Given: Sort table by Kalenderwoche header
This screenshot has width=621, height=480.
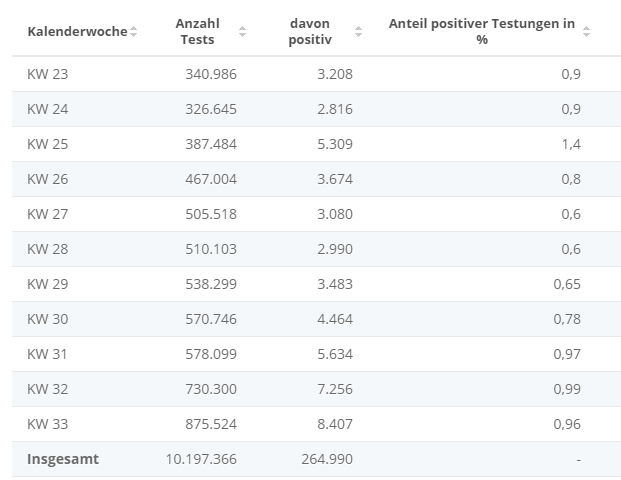Looking at the screenshot, I should 77,31.
